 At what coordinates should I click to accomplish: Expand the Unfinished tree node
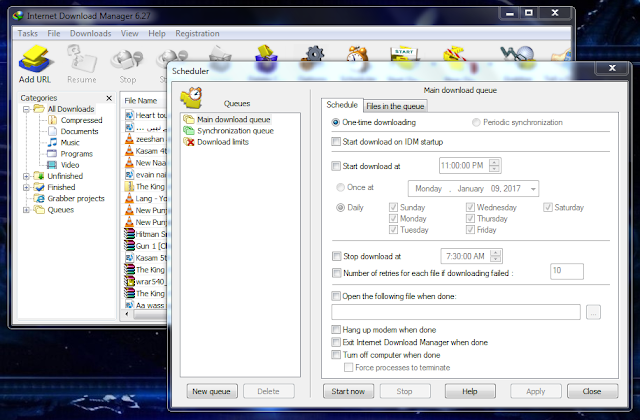point(27,176)
